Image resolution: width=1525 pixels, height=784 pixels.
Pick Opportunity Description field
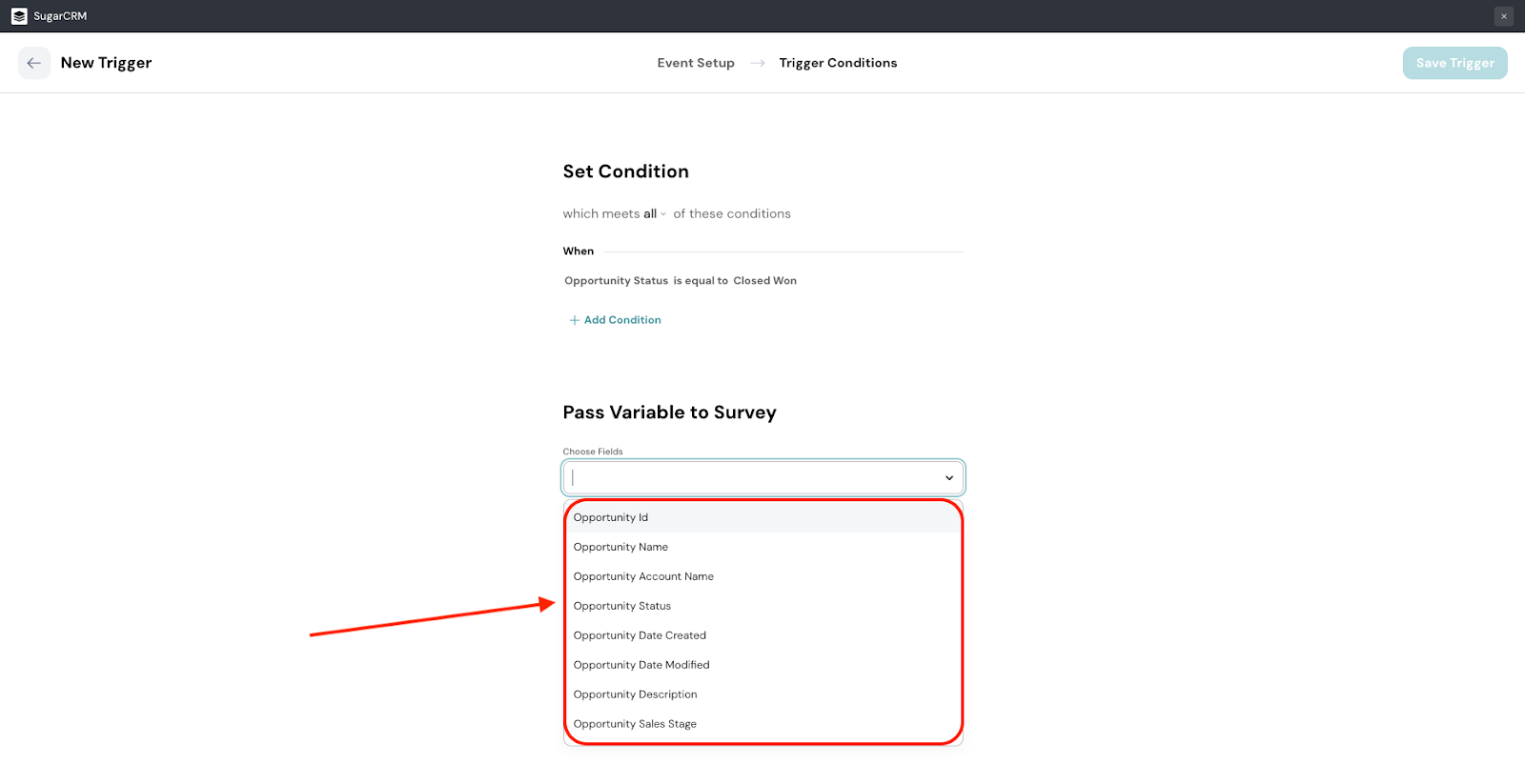635,694
